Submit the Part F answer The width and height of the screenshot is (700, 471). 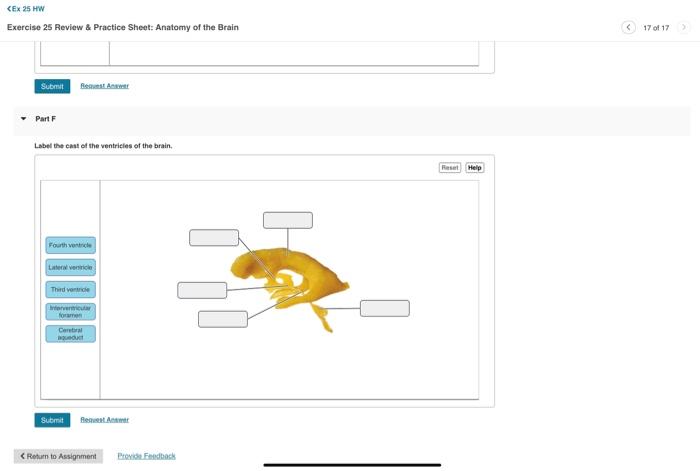click(x=52, y=420)
